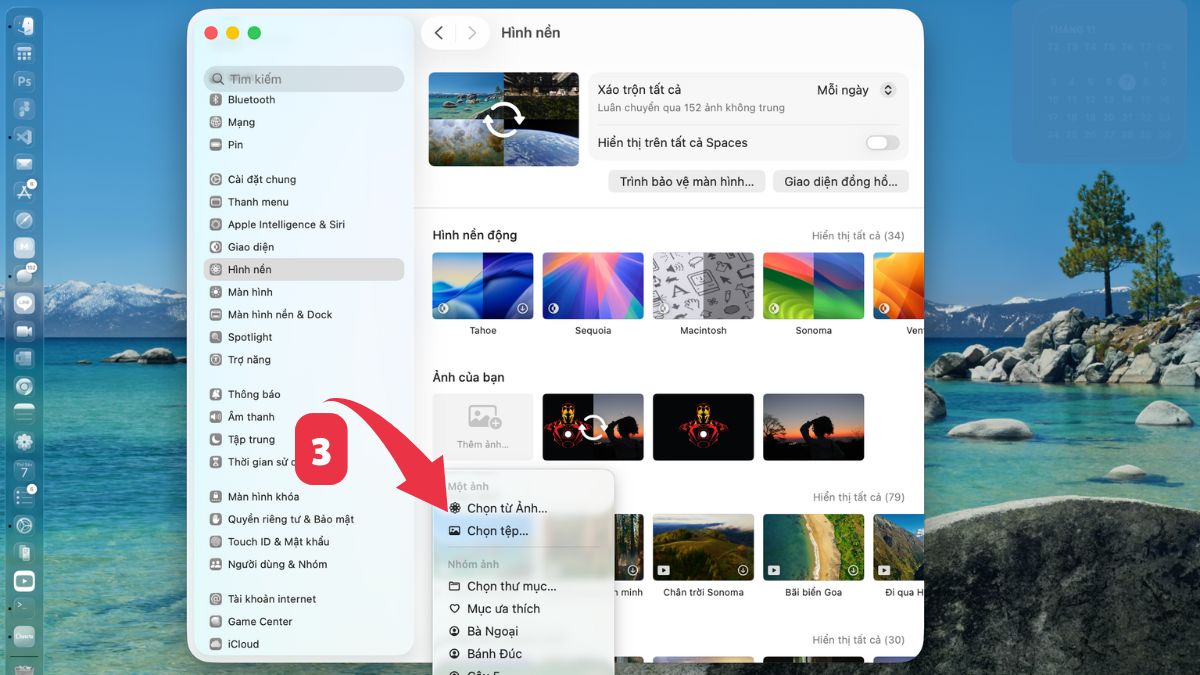Image resolution: width=1200 pixels, height=675 pixels.
Task: Toggle Hiển thị trên tất cả Spaces
Action: tap(881, 143)
